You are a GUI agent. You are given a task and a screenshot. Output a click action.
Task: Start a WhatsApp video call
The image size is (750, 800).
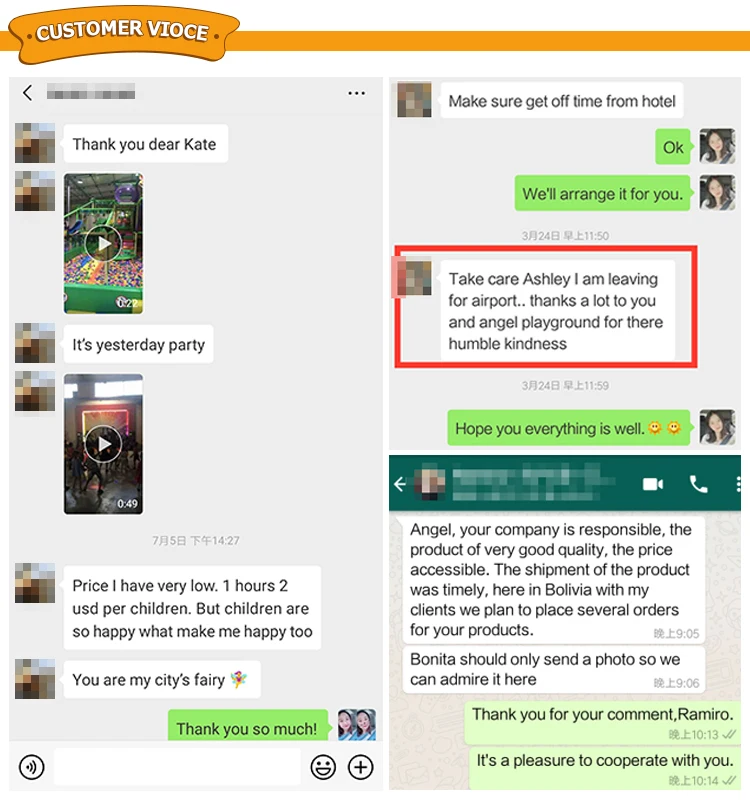(653, 484)
